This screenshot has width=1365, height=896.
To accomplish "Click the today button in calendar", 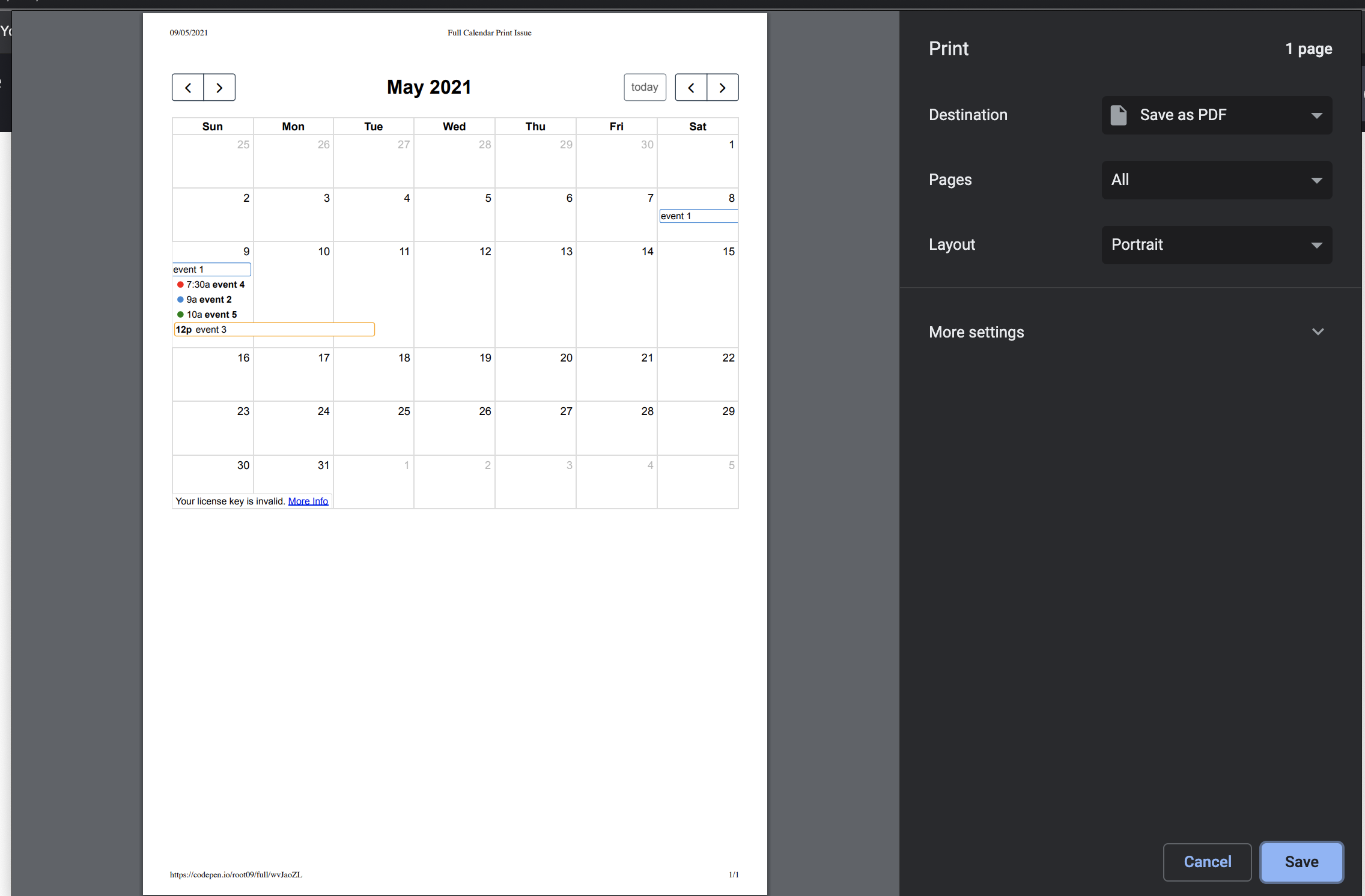I will (x=645, y=88).
